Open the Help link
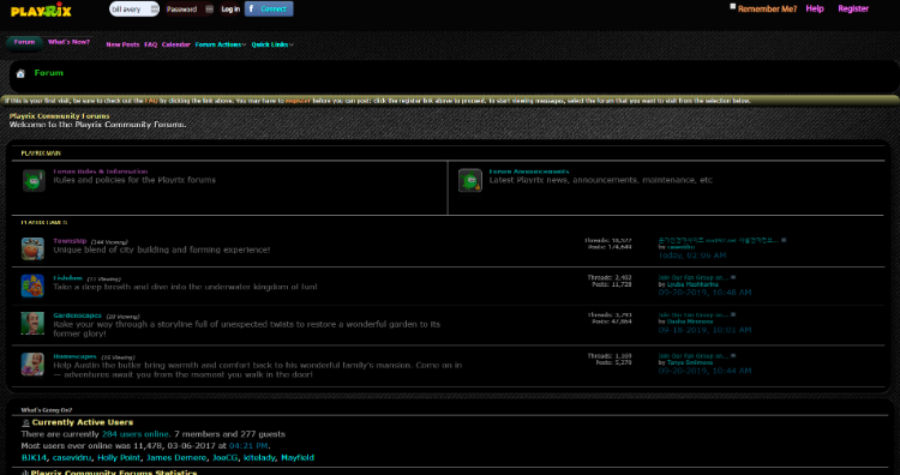Image resolution: width=900 pixels, height=475 pixels. [814, 9]
